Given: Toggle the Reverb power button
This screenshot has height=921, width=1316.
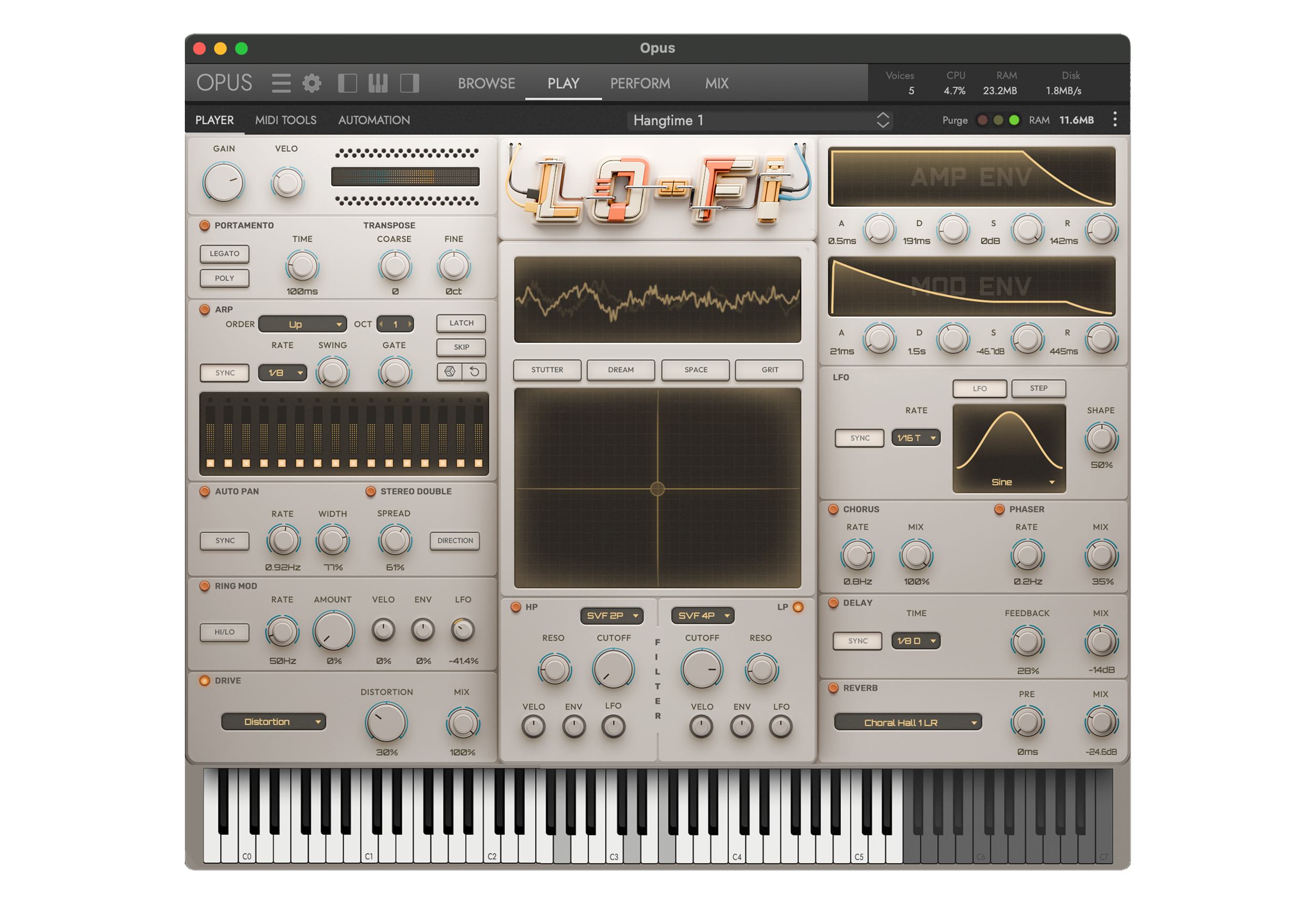Looking at the screenshot, I should (x=833, y=688).
